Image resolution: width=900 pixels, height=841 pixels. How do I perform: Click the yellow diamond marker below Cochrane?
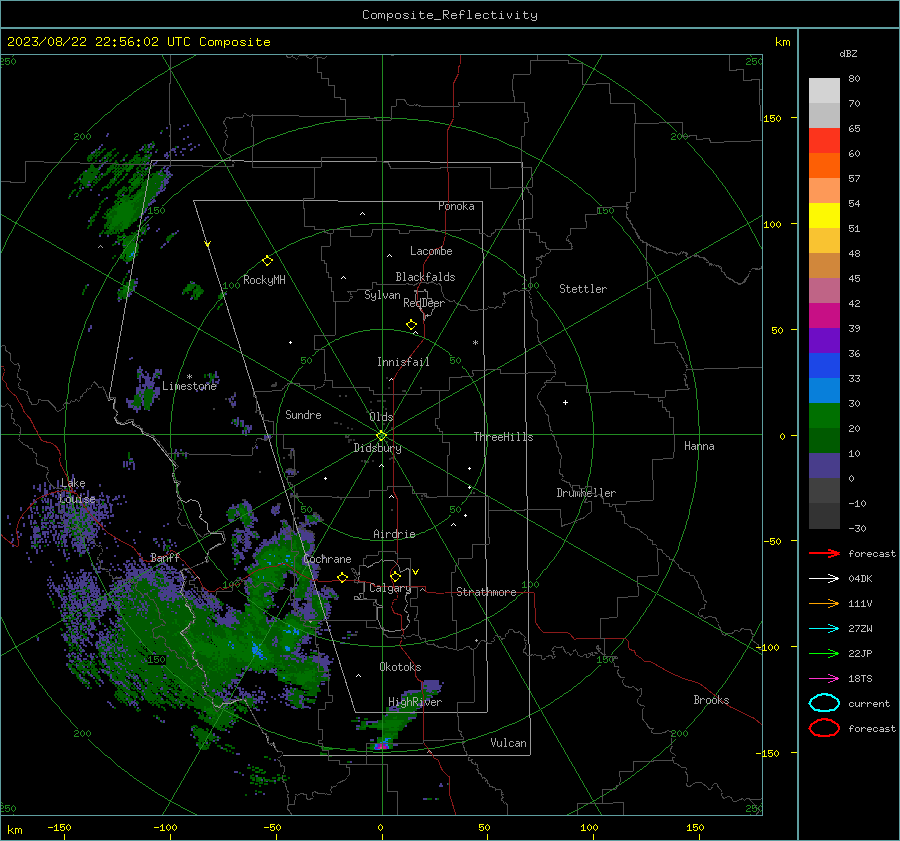pyautogui.click(x=343, y=577)
